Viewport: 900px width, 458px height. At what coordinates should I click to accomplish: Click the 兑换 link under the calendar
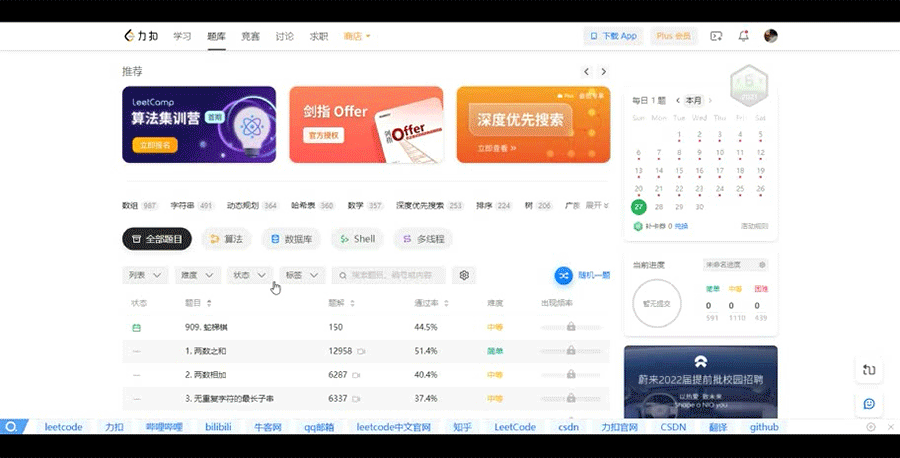[681, 226]
